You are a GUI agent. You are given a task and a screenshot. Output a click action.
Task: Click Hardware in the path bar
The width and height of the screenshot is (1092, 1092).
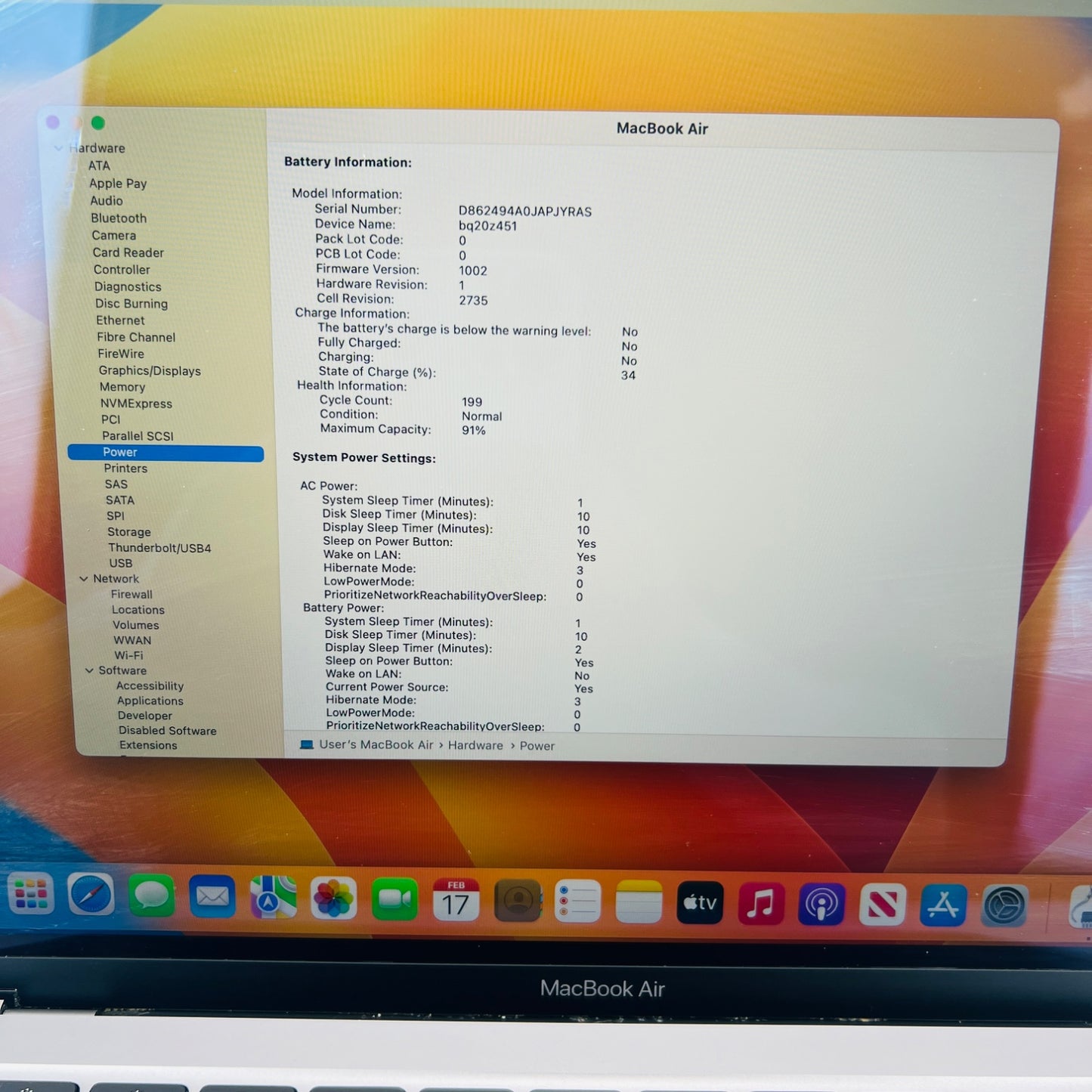[x=475, y=745]
